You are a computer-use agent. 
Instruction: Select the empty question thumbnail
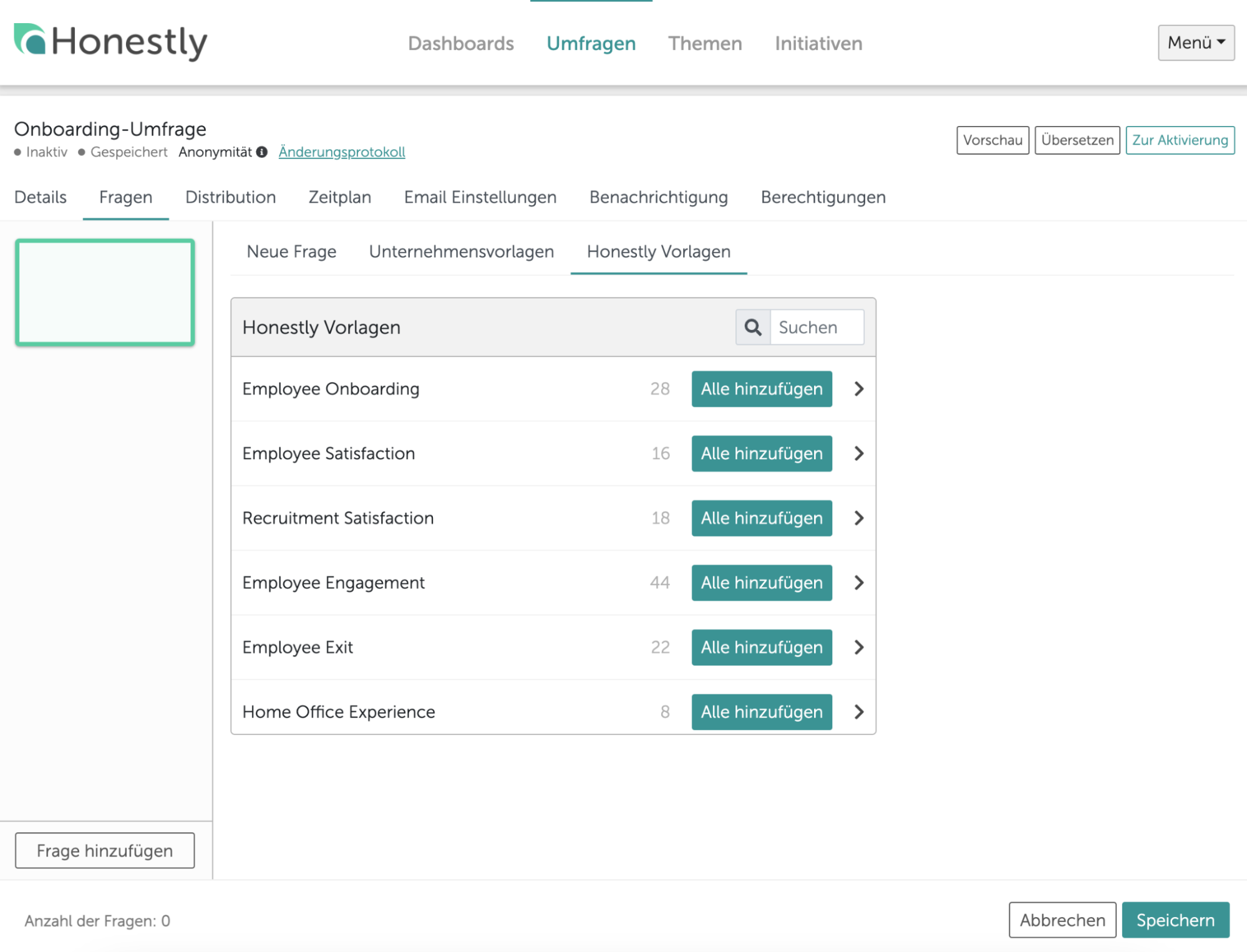point(105,292)
